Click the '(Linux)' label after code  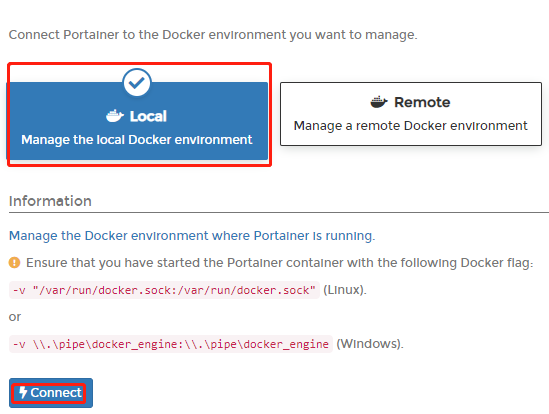[x=345, y=290]
